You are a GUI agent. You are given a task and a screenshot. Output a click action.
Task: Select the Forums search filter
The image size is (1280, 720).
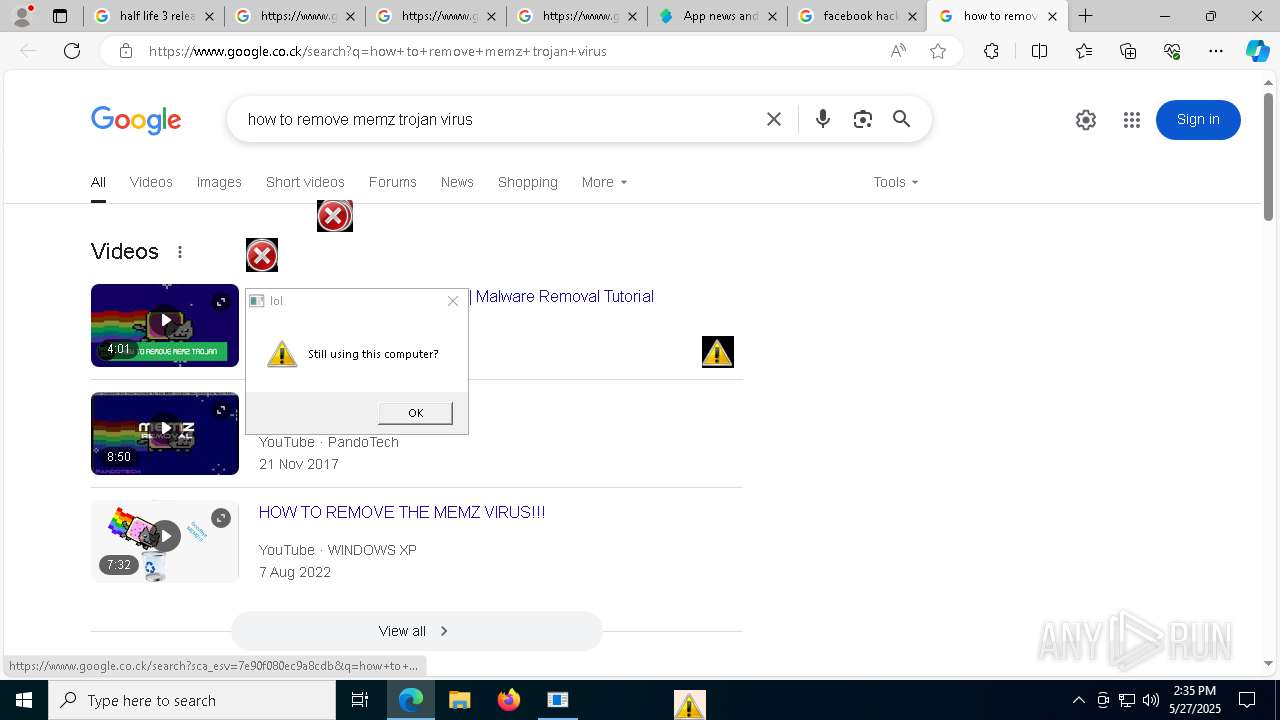click(392, 182)
